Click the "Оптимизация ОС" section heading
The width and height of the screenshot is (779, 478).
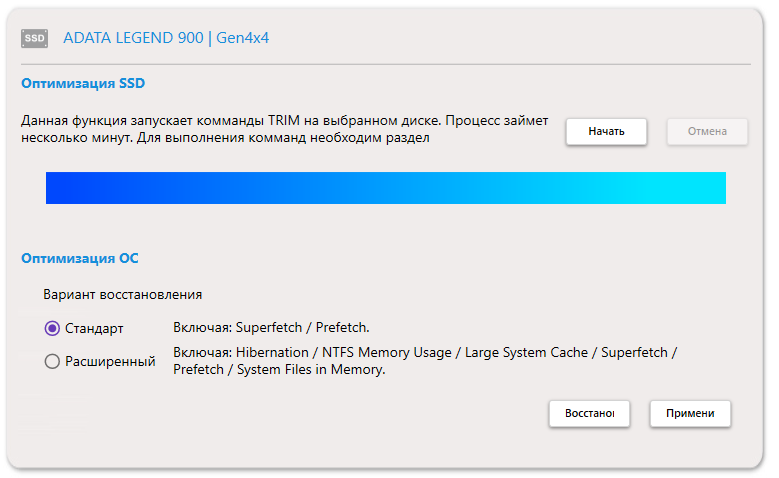click(x=80, y=258)
